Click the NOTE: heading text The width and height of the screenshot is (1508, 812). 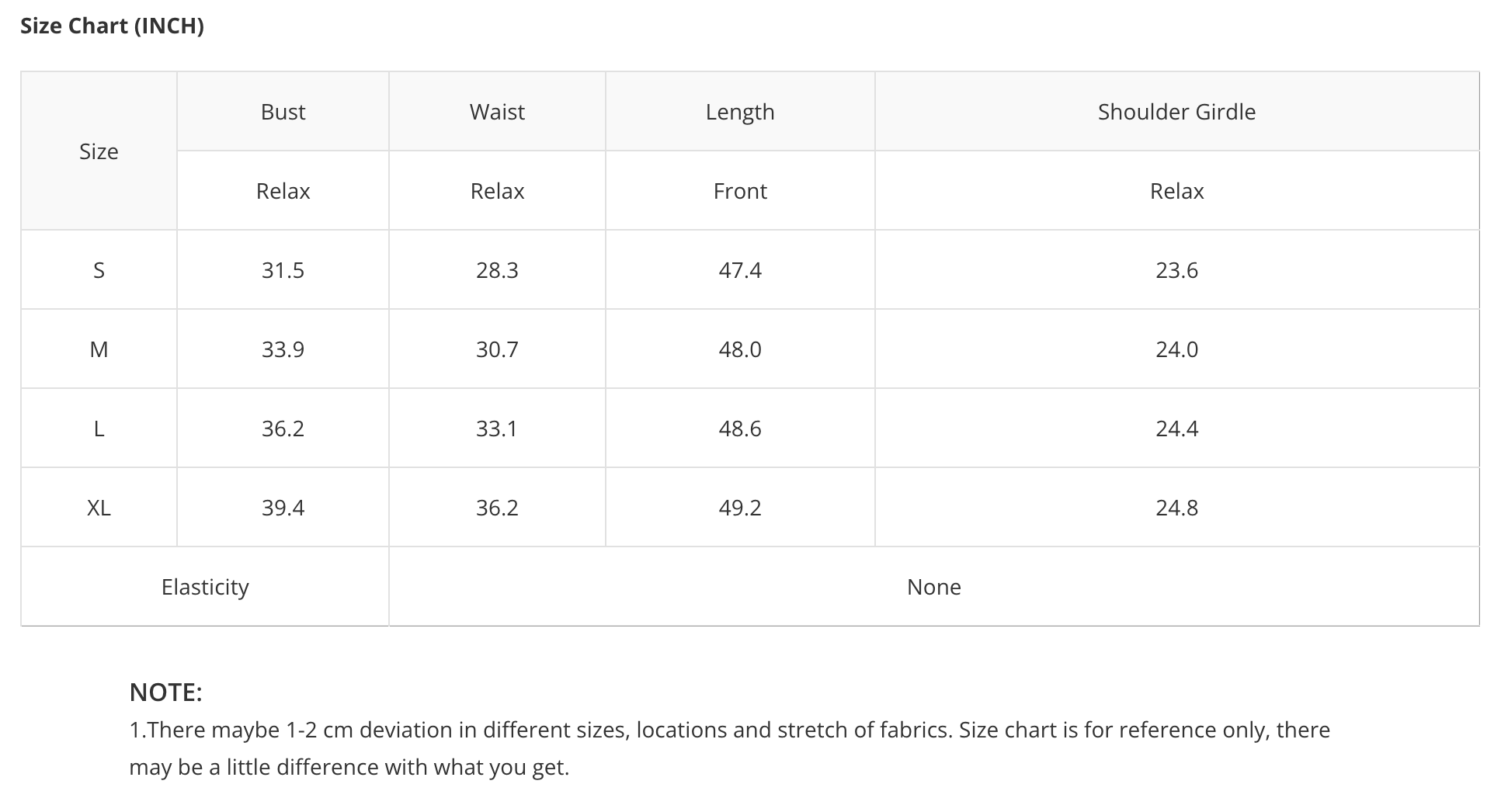click(165, 692)
